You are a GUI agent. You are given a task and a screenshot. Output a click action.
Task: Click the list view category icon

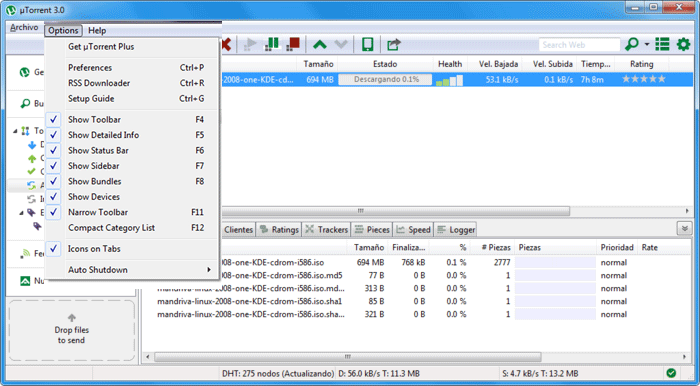coord(662,44)
